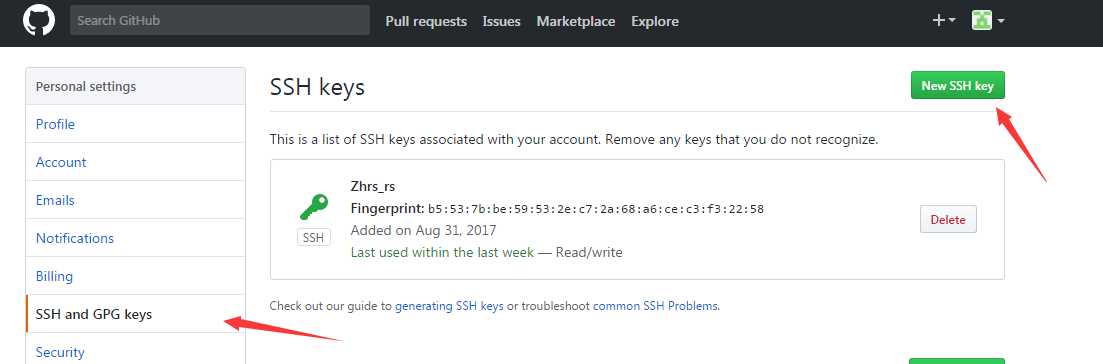Focus the Search GitHub field
Image resolution: width=1103 pixels, height=364 pixels.
[x=219, y=20]
